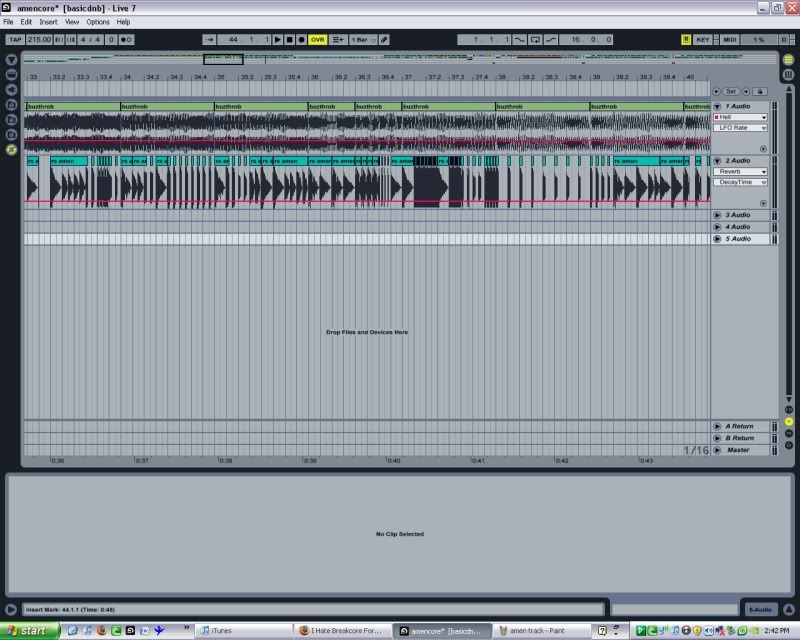Click the Set locator button
800x640 pixels.
tap(731, 91)
